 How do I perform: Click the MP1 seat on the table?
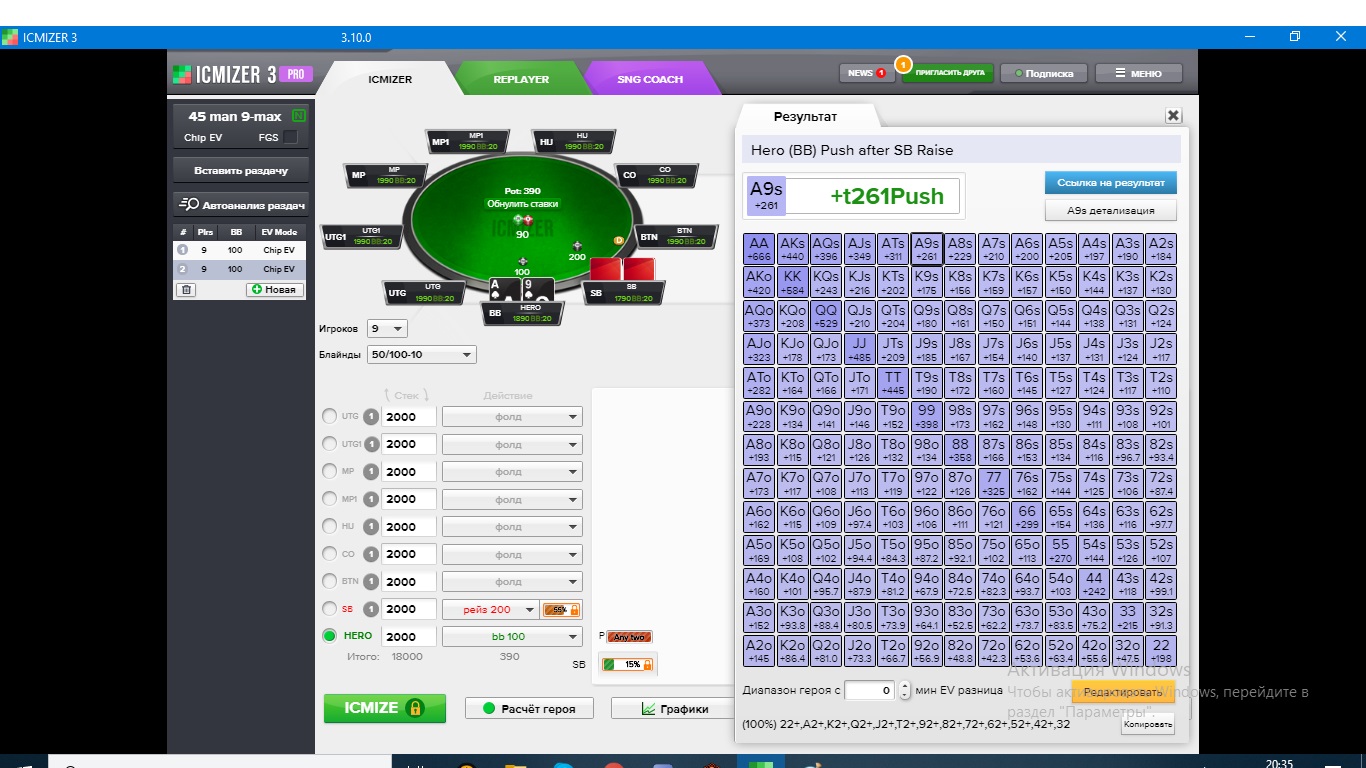468,142
